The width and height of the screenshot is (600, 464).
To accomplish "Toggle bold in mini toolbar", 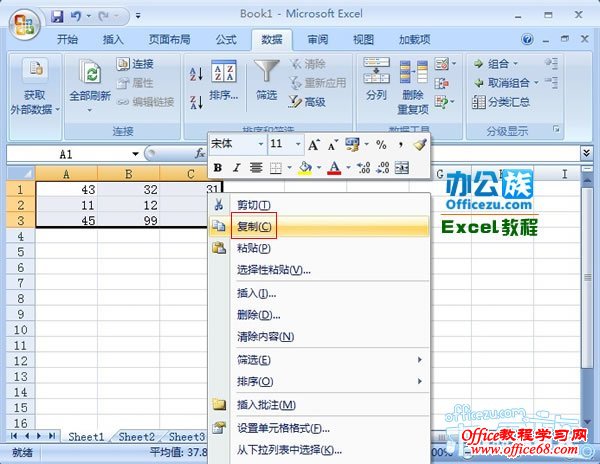I will (x=218, y=168).
